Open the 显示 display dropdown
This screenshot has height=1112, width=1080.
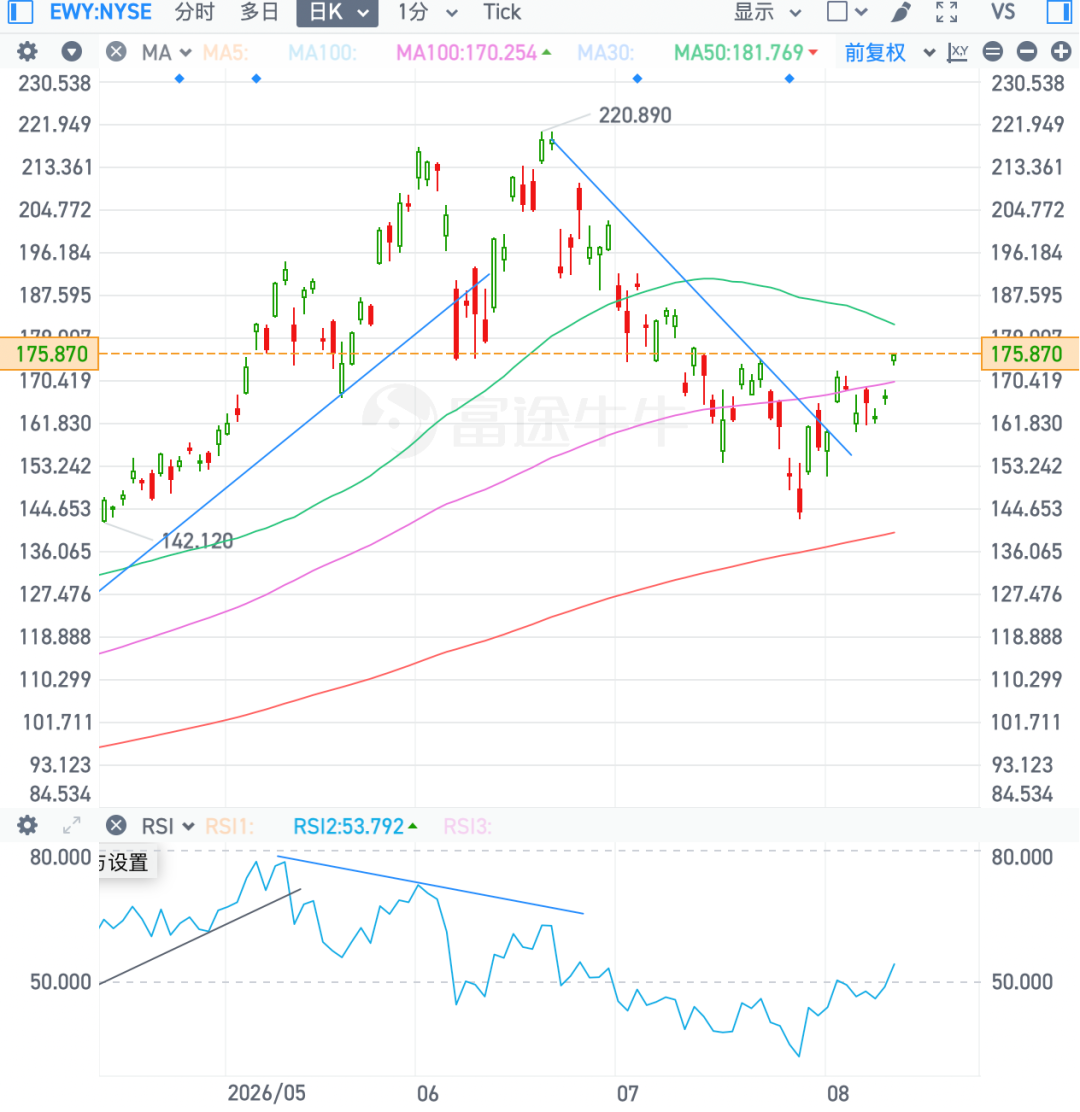[767, 12]
